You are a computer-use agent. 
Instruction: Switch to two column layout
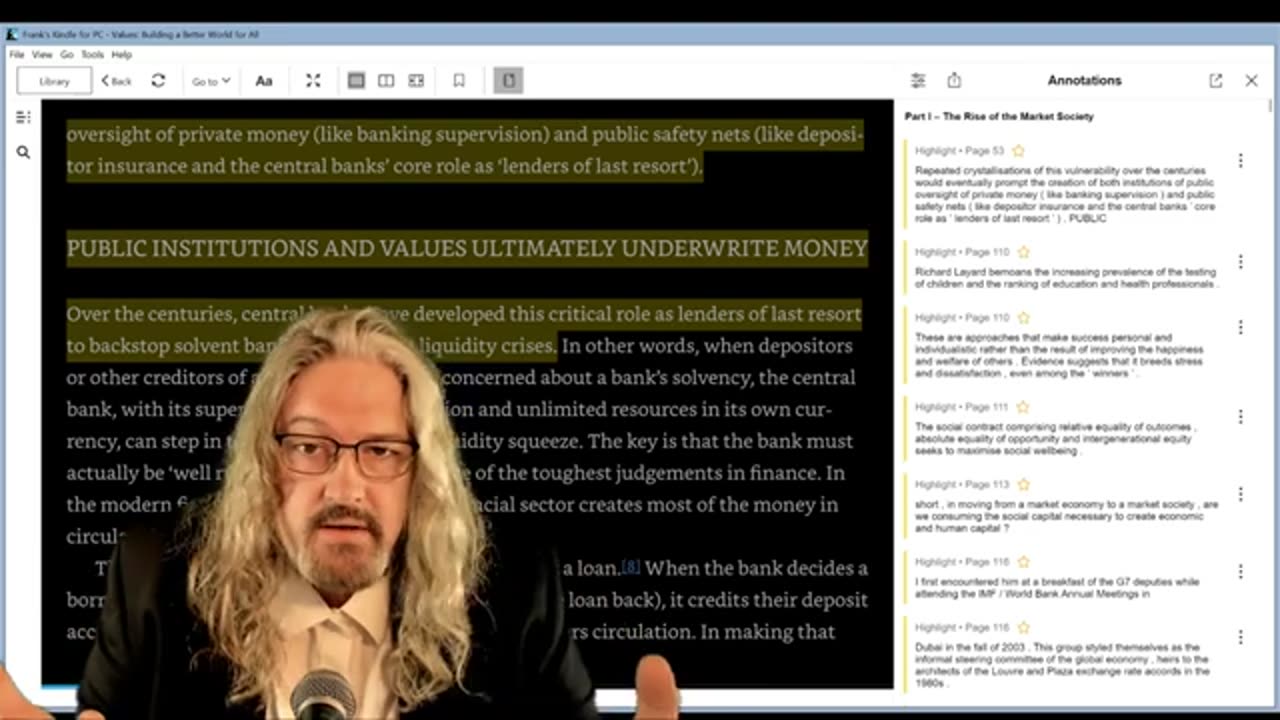click(386, 81)
